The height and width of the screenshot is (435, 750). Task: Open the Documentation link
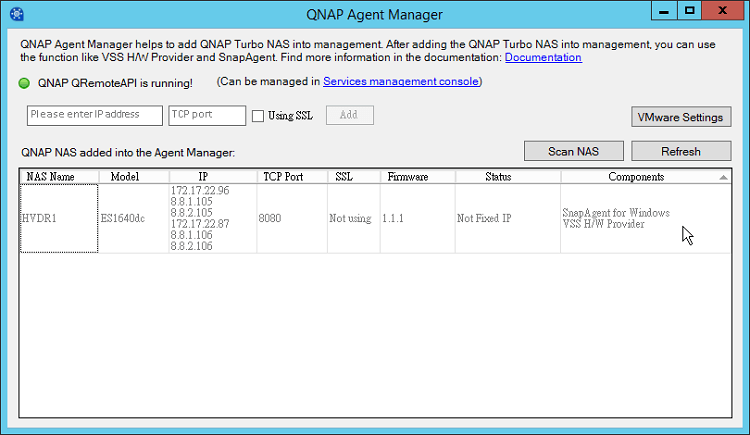[x=543, y=58]
